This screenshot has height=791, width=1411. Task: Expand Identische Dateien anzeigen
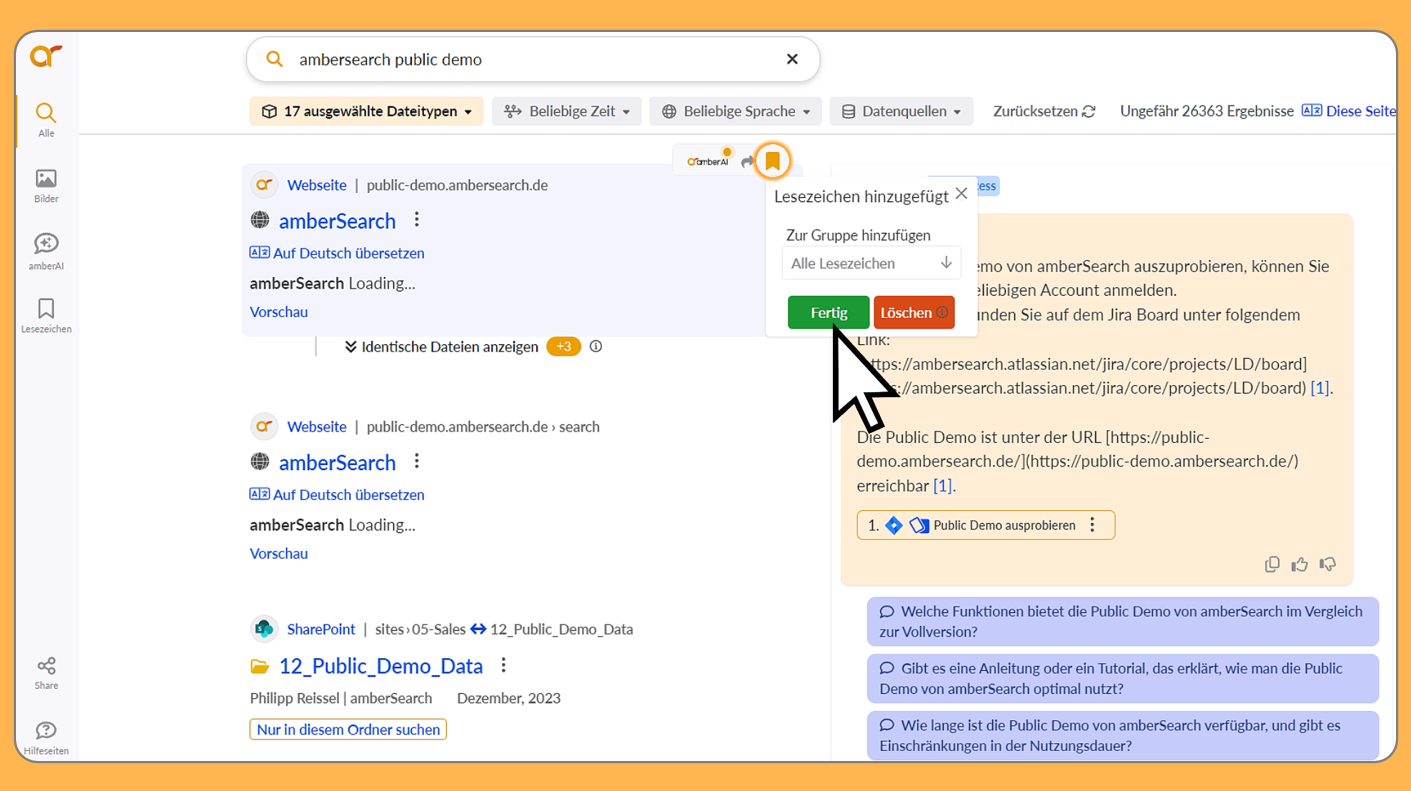click(441, 347)
